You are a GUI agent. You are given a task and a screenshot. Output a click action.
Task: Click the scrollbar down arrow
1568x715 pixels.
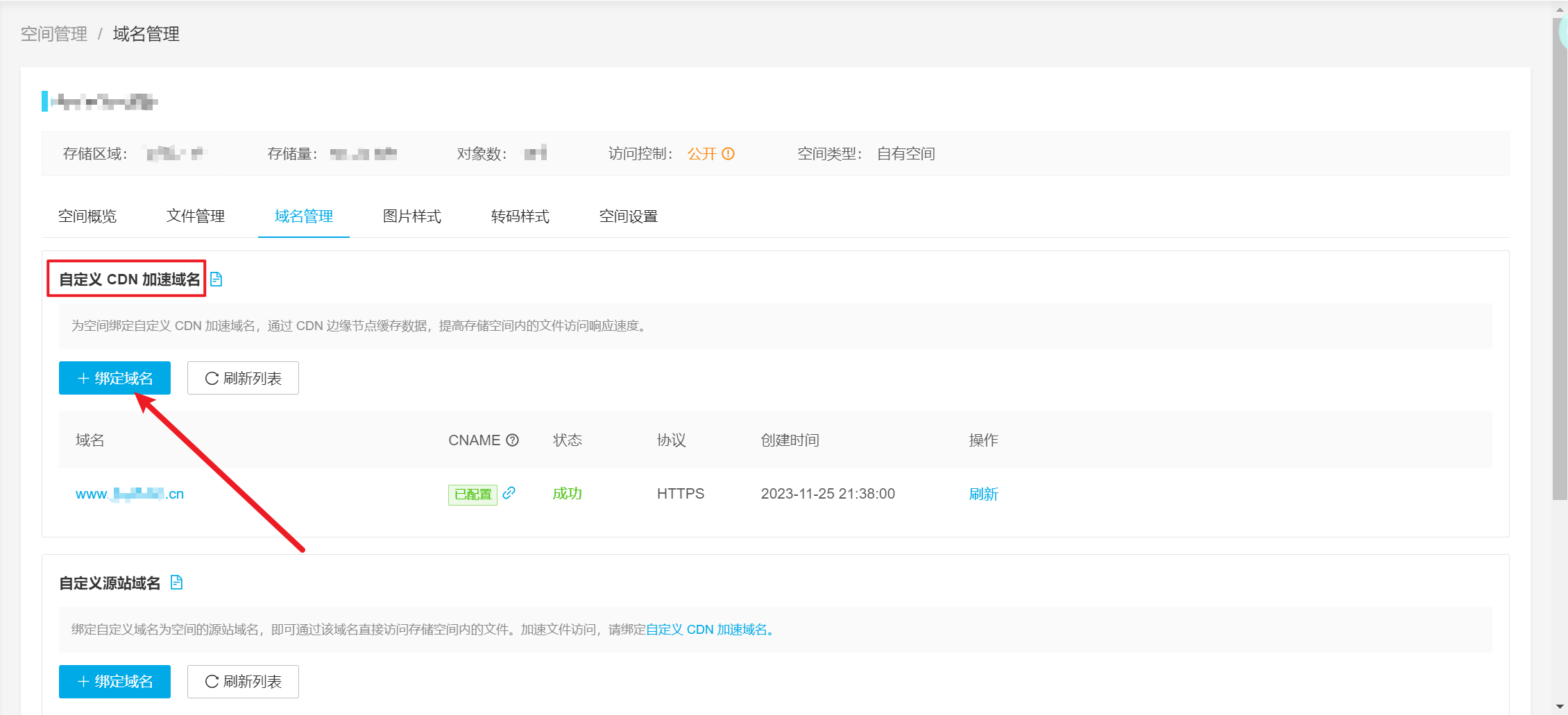(x=1560, y=707)
